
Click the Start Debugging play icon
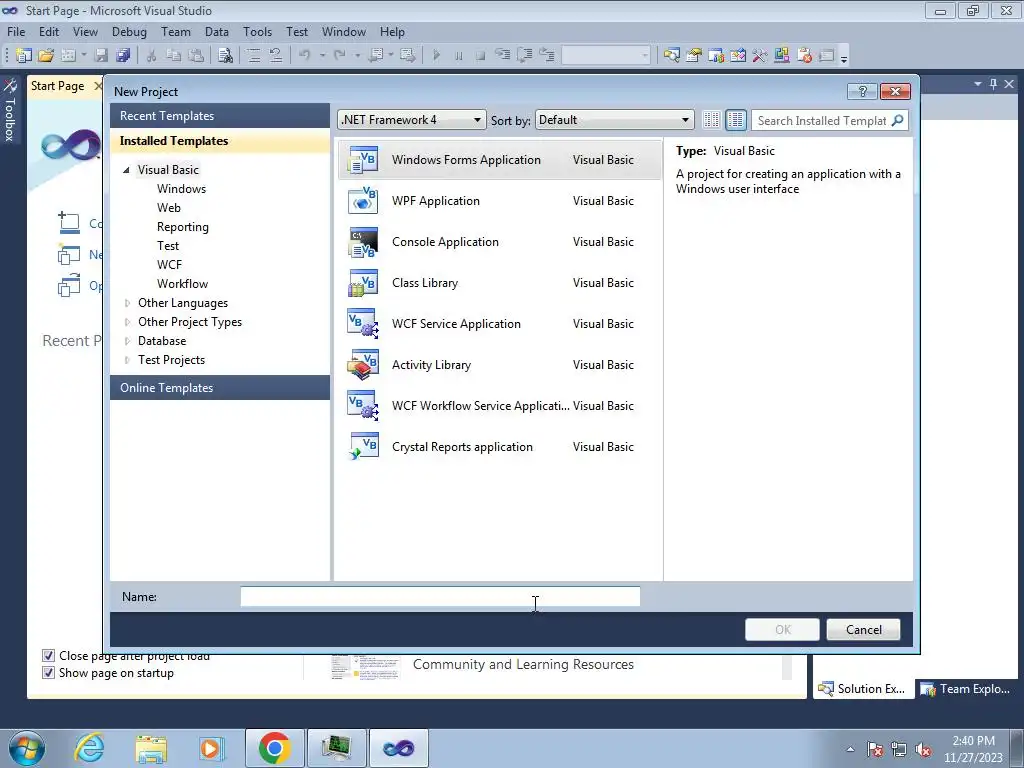point(436,56)
